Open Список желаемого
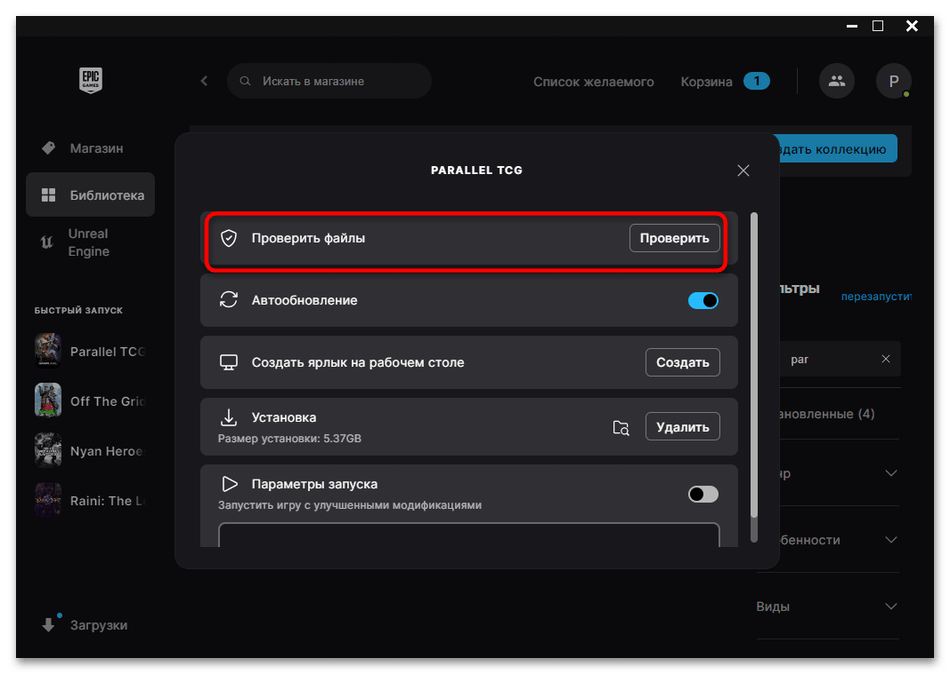This screenshot has width=950, height=674. (593, 81)
